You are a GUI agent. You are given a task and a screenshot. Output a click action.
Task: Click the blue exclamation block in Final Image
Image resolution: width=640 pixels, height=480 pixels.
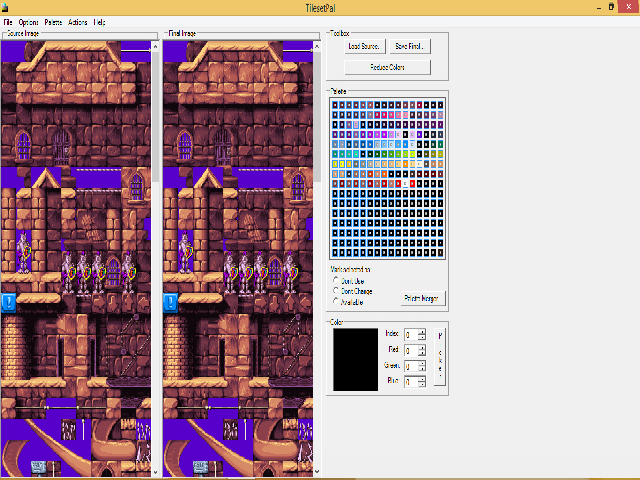pyautogui.click(x=170, y=303)
